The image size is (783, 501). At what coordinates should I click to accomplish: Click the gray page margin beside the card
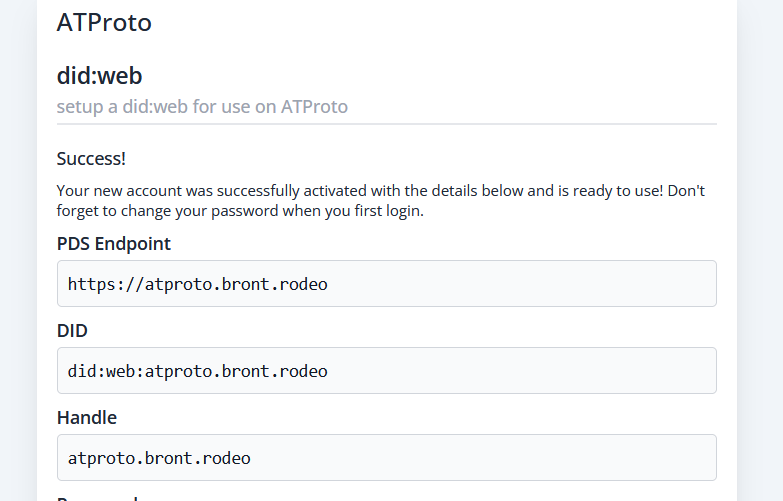(x=760, y=250)
